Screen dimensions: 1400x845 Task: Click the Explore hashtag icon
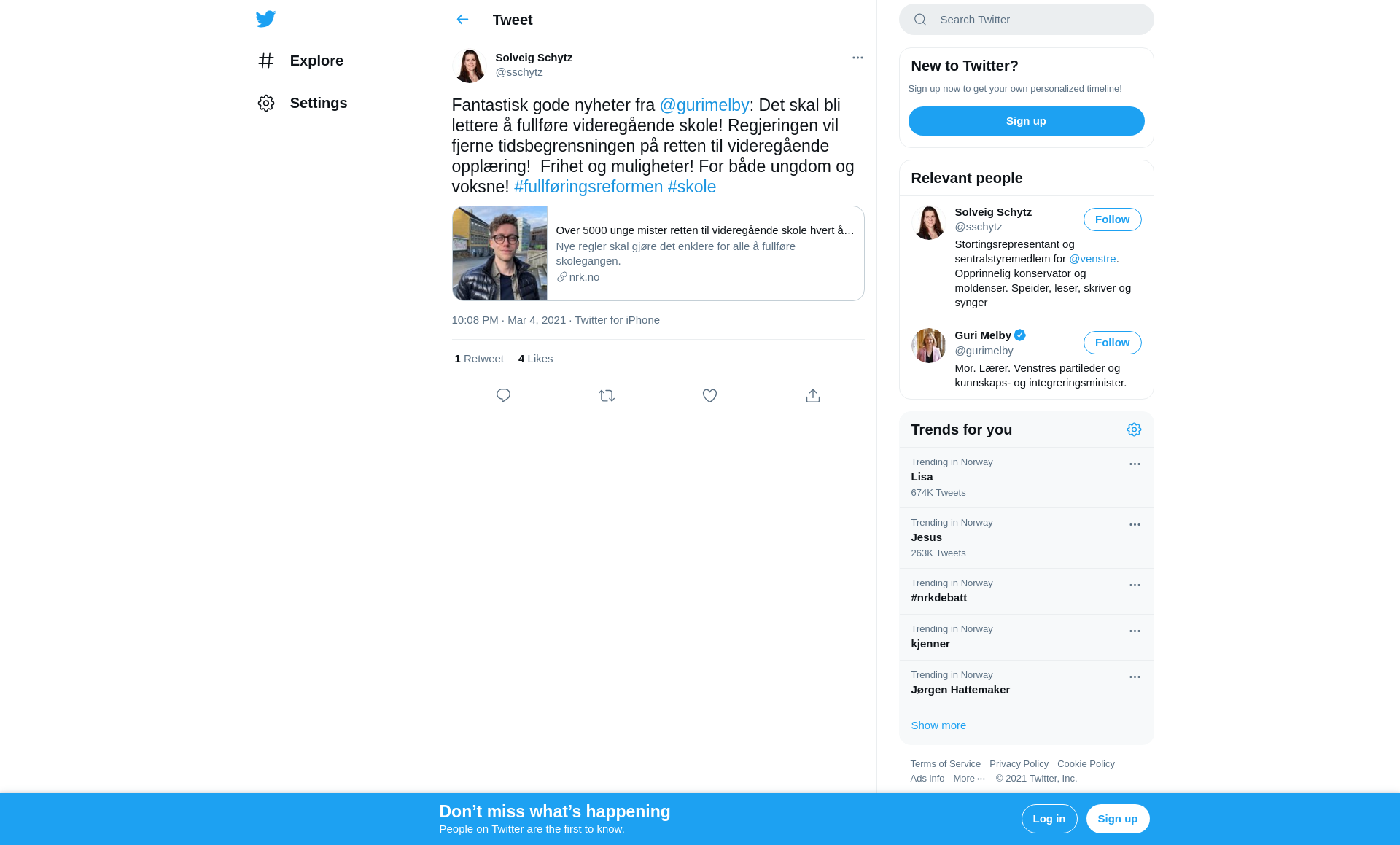tap(266, 61)
